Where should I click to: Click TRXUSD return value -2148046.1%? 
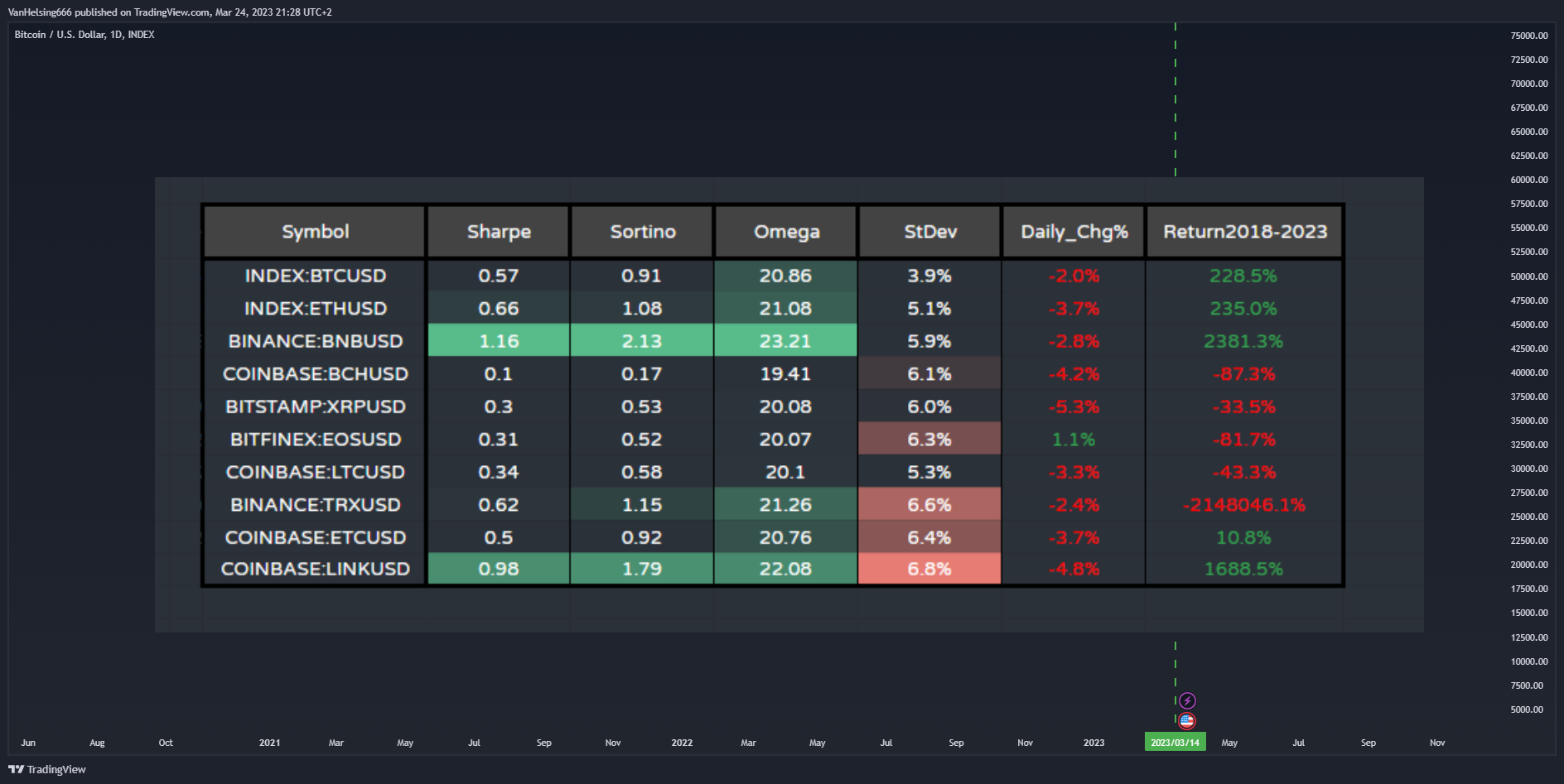point(1244,505)
